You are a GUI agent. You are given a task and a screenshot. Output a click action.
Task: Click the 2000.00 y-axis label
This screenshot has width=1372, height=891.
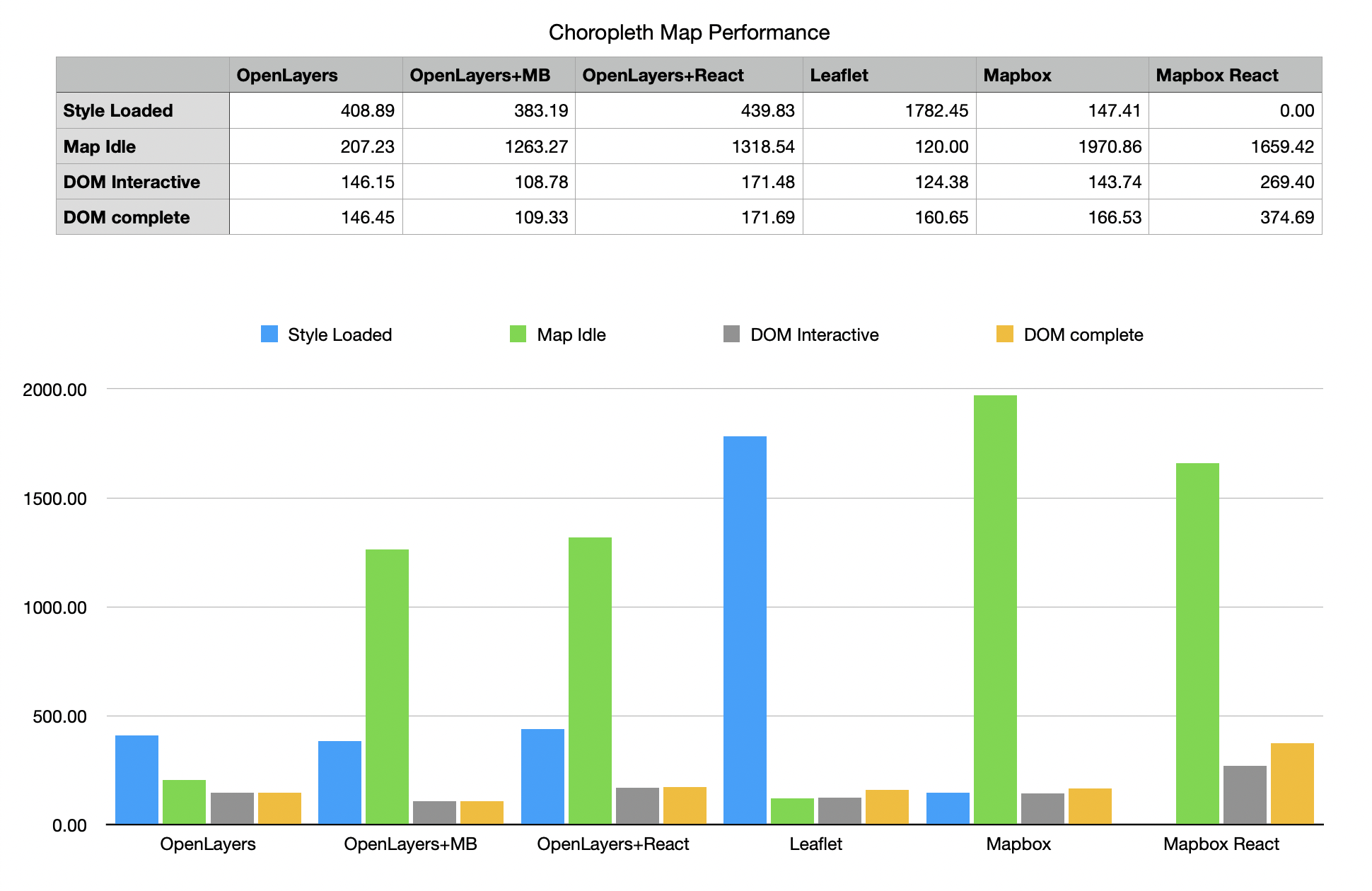[54, 390]
